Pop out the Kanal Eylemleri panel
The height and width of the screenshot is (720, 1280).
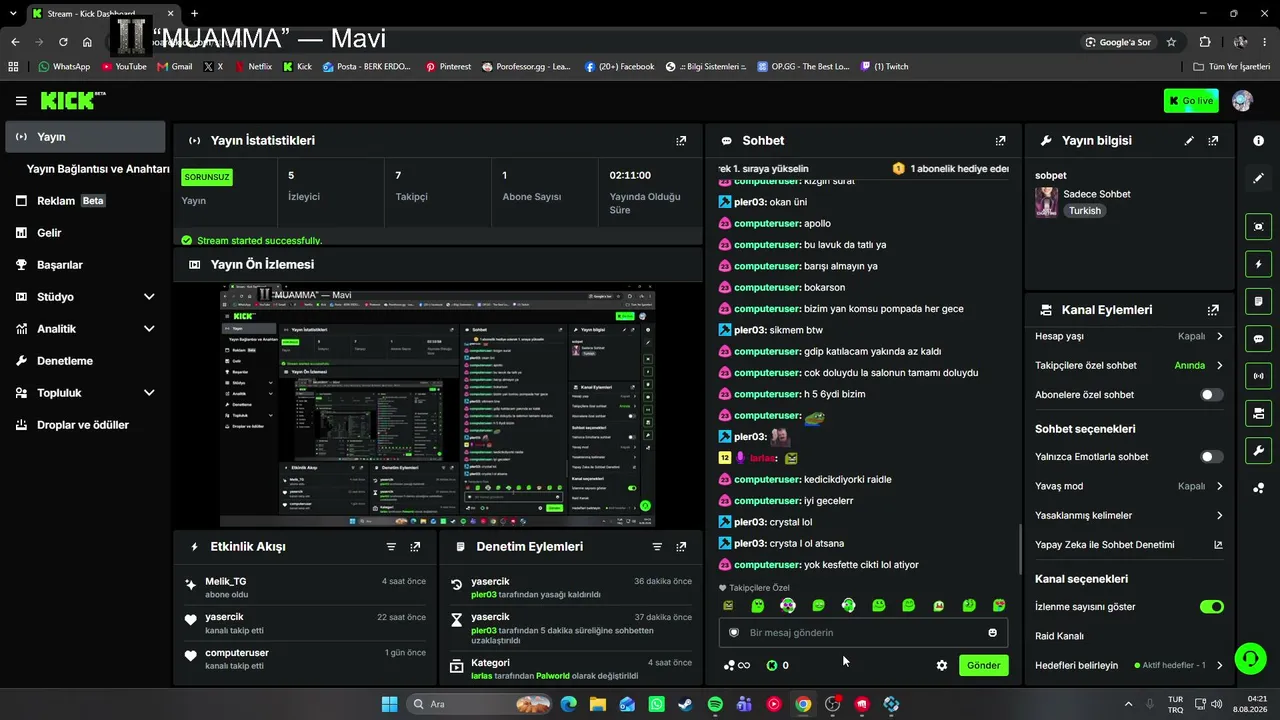(x=1213, y=310)
